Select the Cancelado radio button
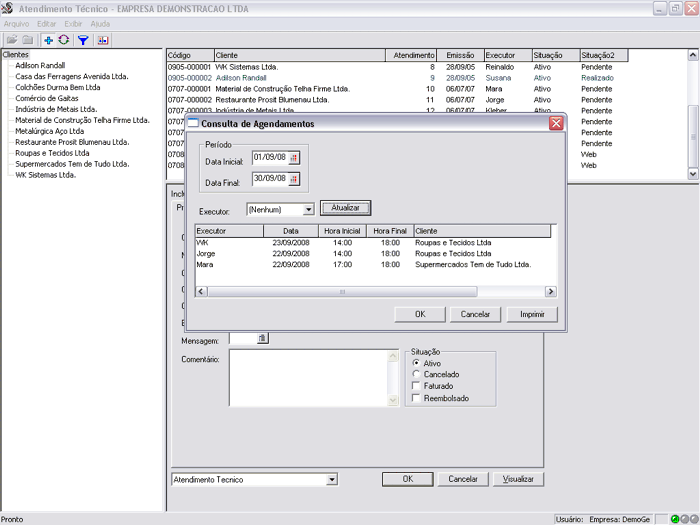Image resolution: width=700 pixels, height=525 pixels. 416,374
